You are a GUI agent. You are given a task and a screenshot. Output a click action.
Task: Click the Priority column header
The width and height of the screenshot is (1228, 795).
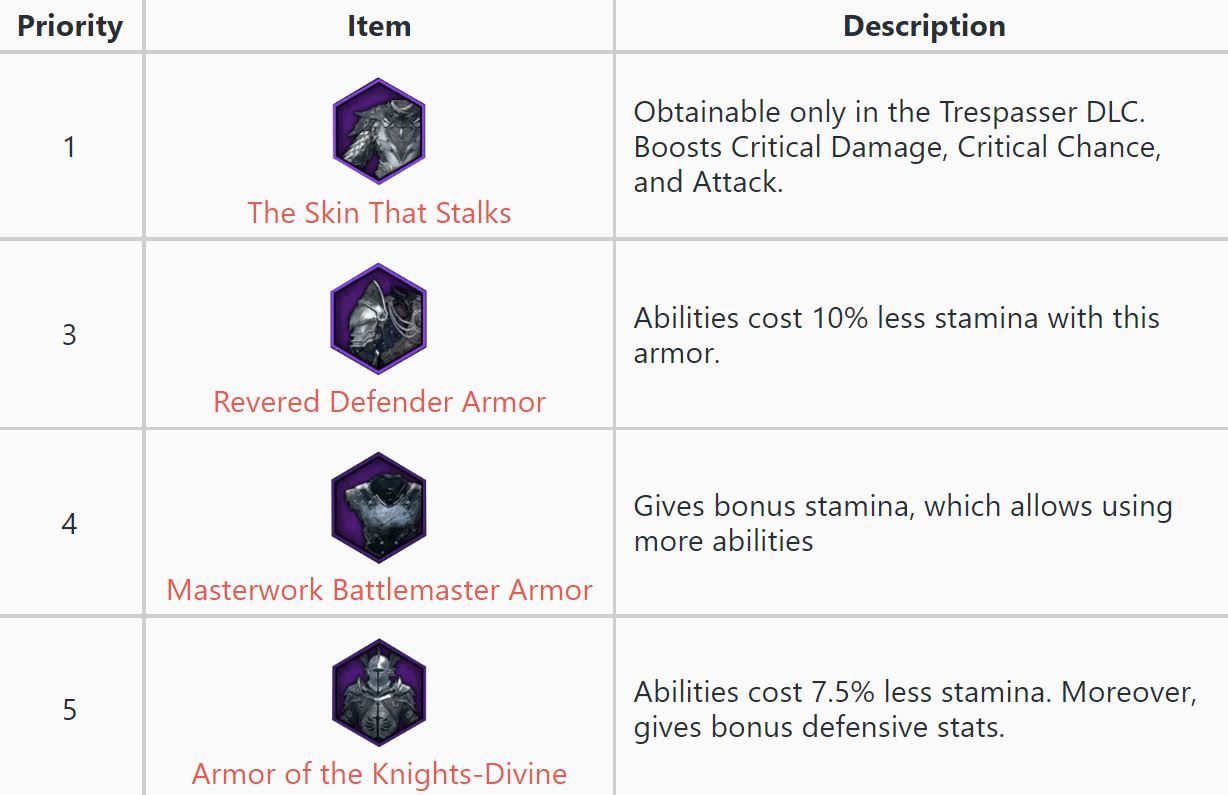pos(70,26)
